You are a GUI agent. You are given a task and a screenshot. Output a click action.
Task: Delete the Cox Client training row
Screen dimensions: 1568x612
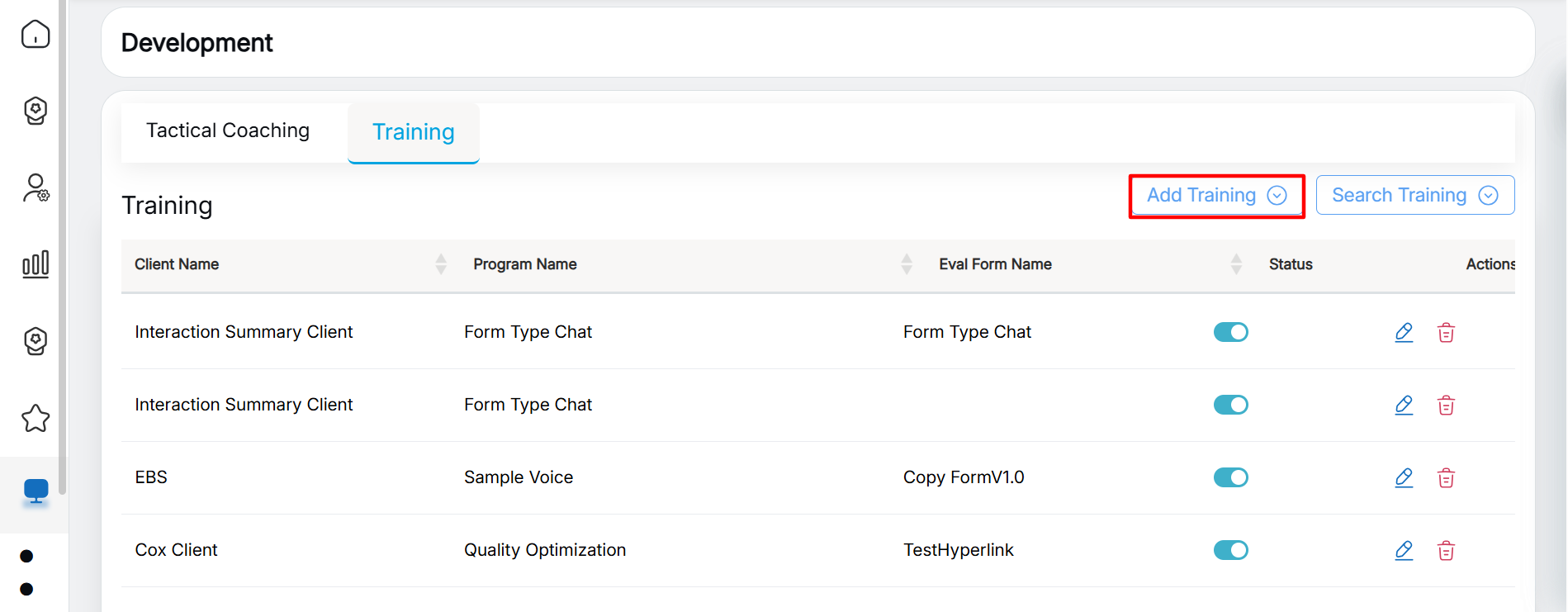coord(1446,550)
